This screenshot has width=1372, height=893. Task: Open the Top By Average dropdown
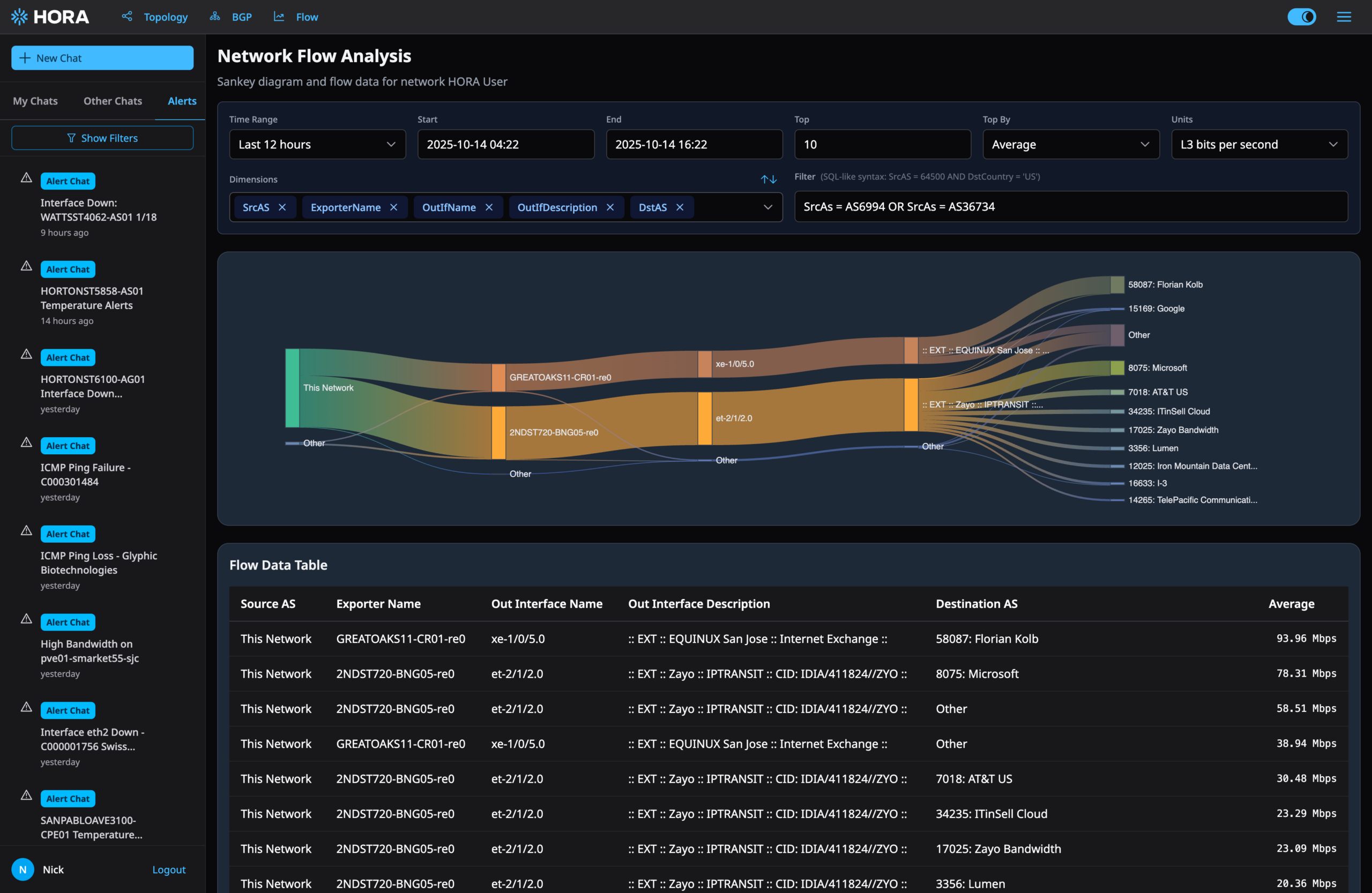coord(1070,145)
